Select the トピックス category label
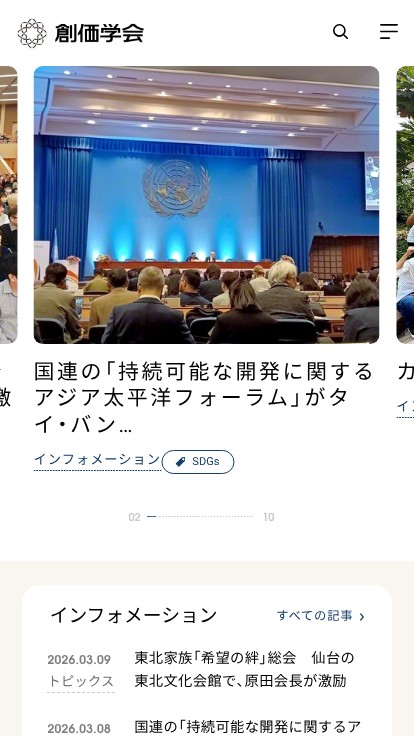The width and height of the screenshot is (414, 736). coord(81,681)
